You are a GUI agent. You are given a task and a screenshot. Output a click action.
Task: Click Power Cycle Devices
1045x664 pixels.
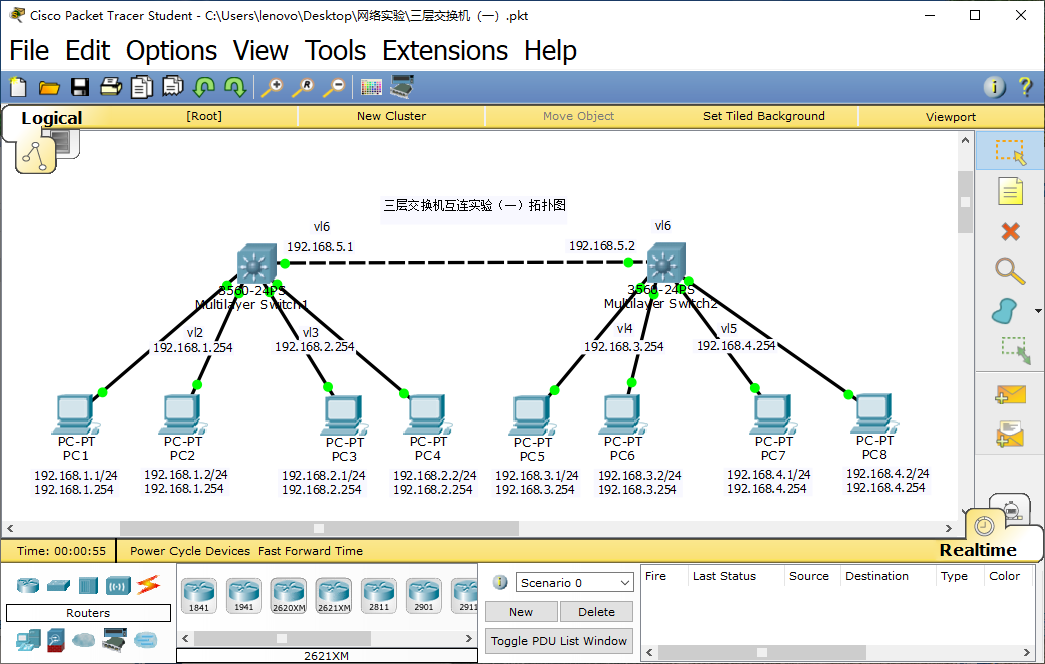190,551
